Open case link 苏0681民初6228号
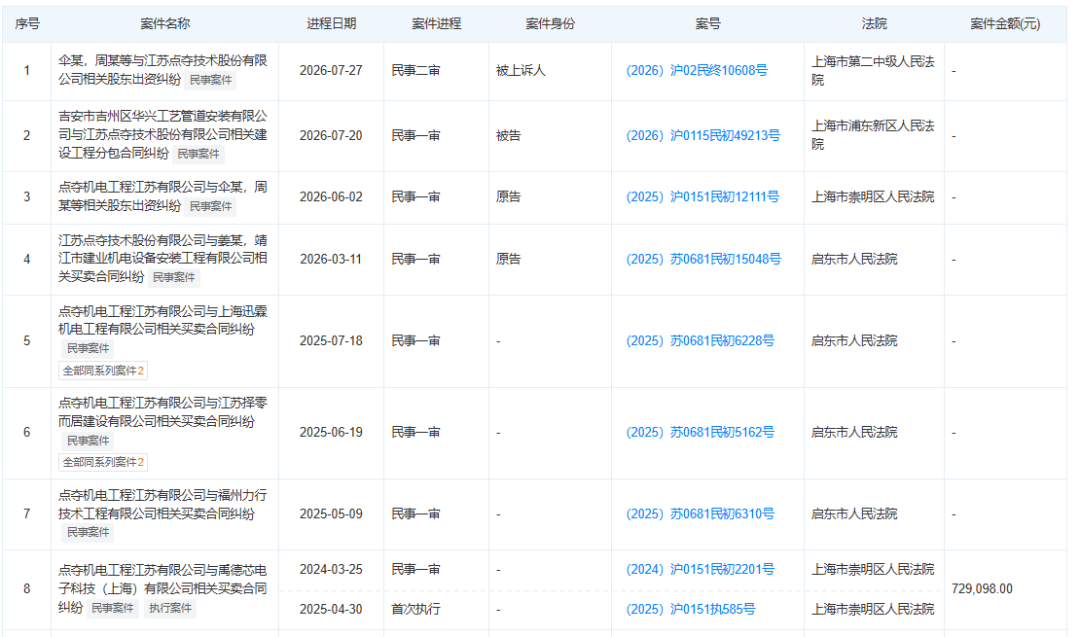This screenshot has height=637, width=1080. point(700,341)
